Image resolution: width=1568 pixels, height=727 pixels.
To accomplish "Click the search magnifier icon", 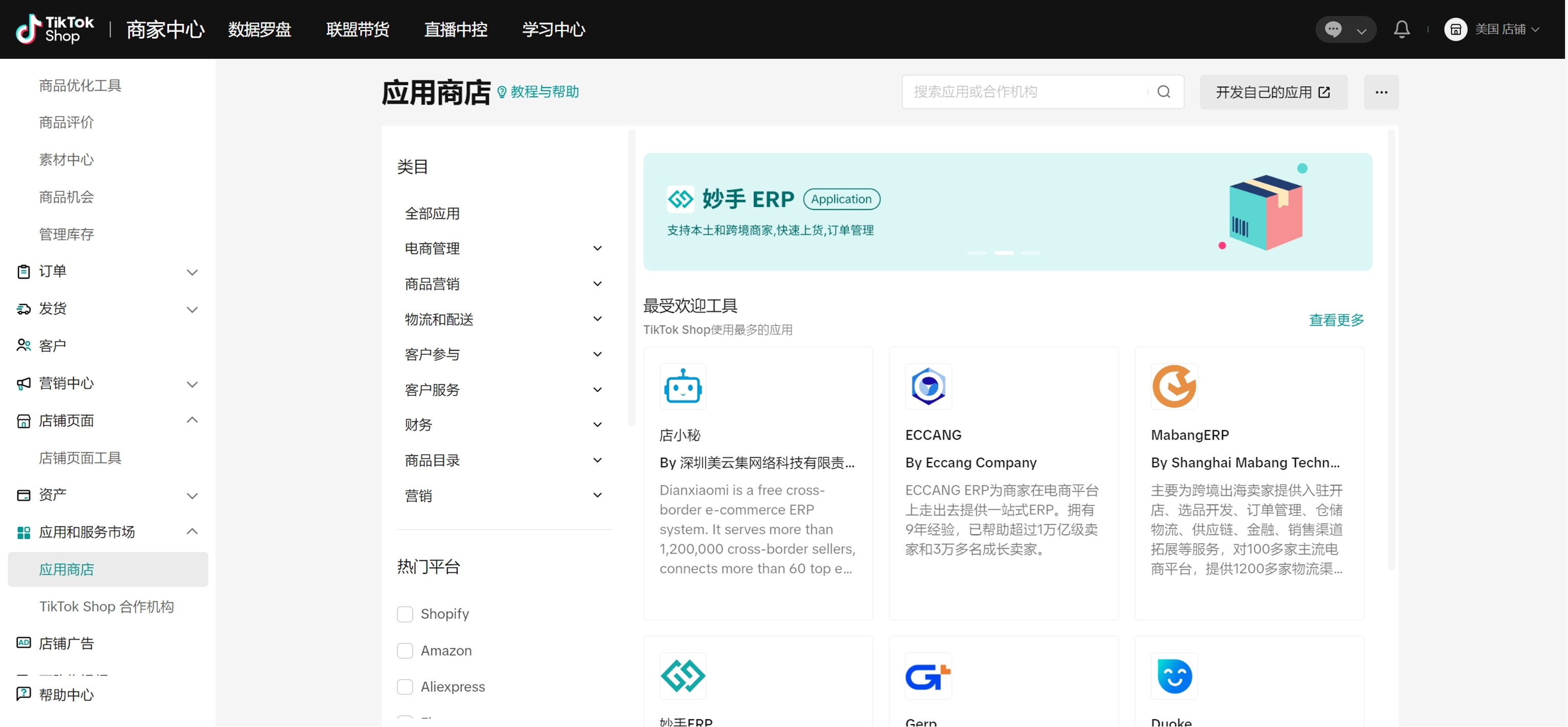I will tap(1163, 92).
